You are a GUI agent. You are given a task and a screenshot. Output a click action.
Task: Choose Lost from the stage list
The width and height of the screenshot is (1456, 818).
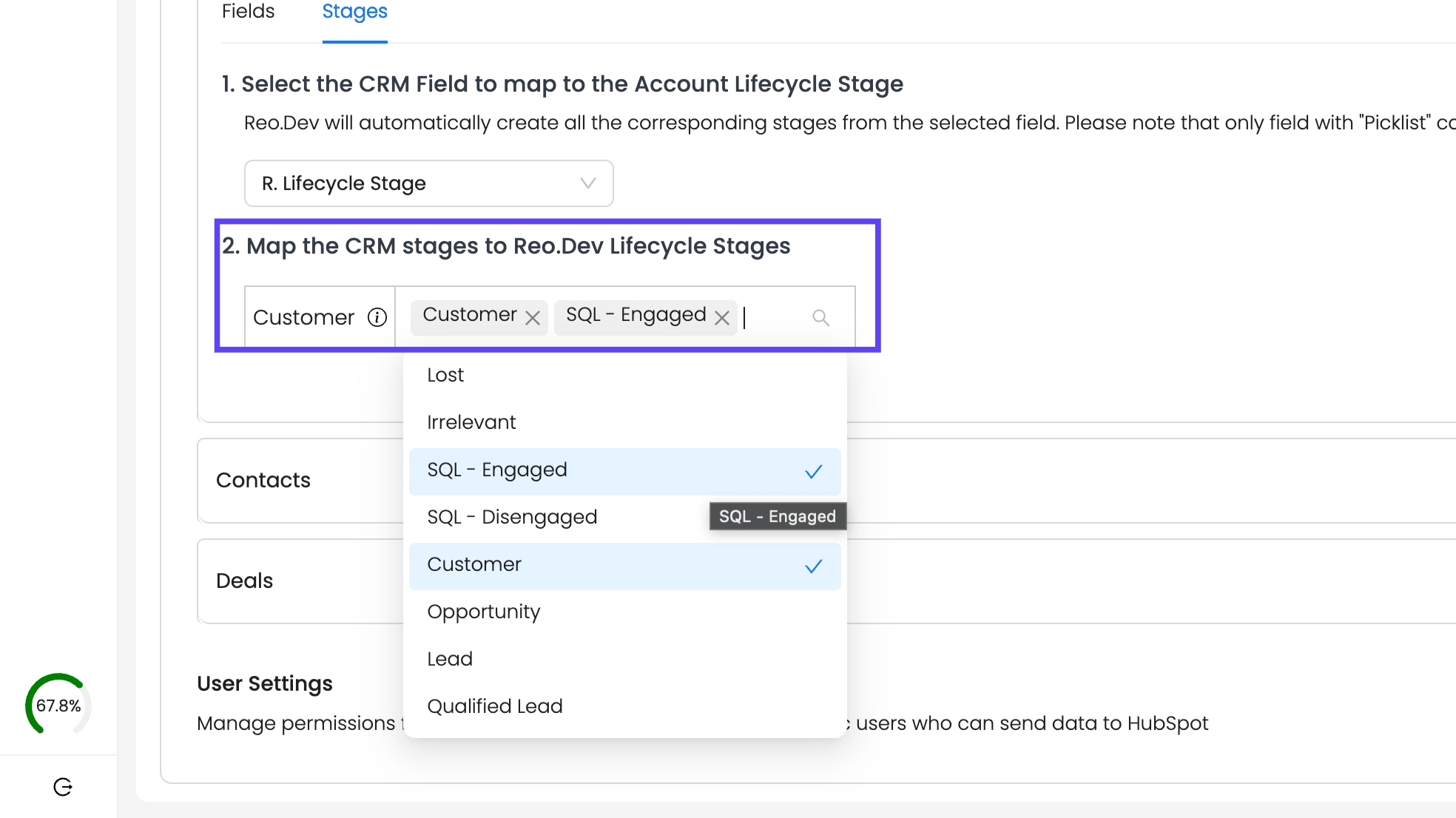[x=445, y=375]
